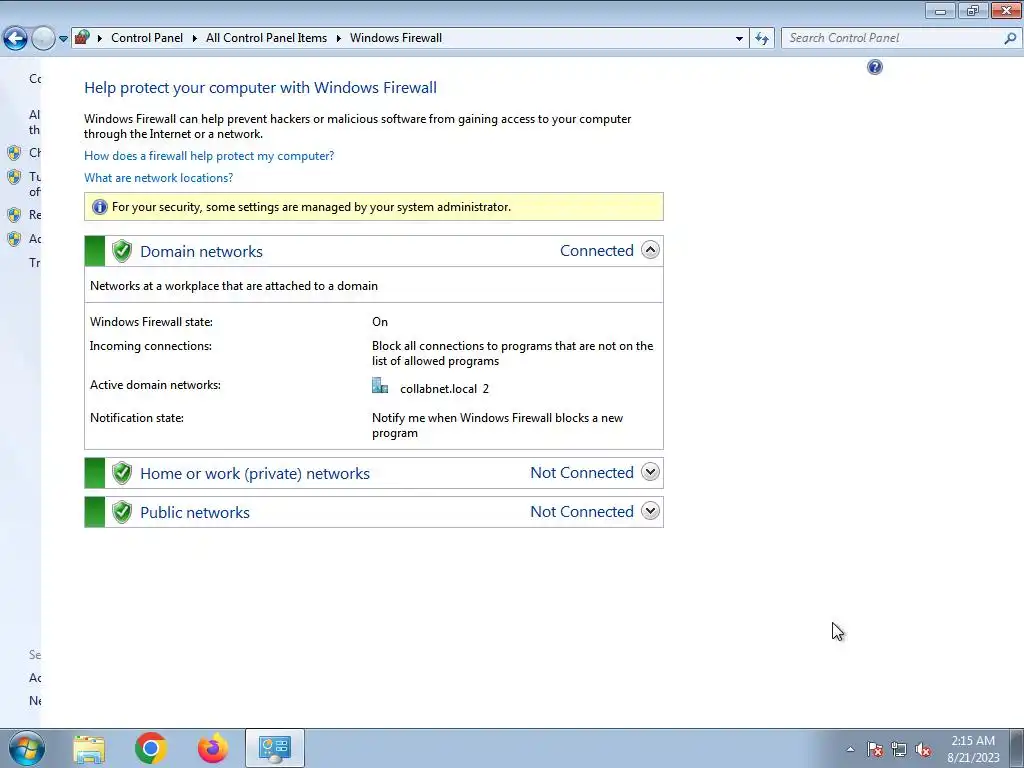Expand Home or work (private) networks
The height and width of the screenshot is (768, 1024).
pyautogui.click(x=650, y=472)
